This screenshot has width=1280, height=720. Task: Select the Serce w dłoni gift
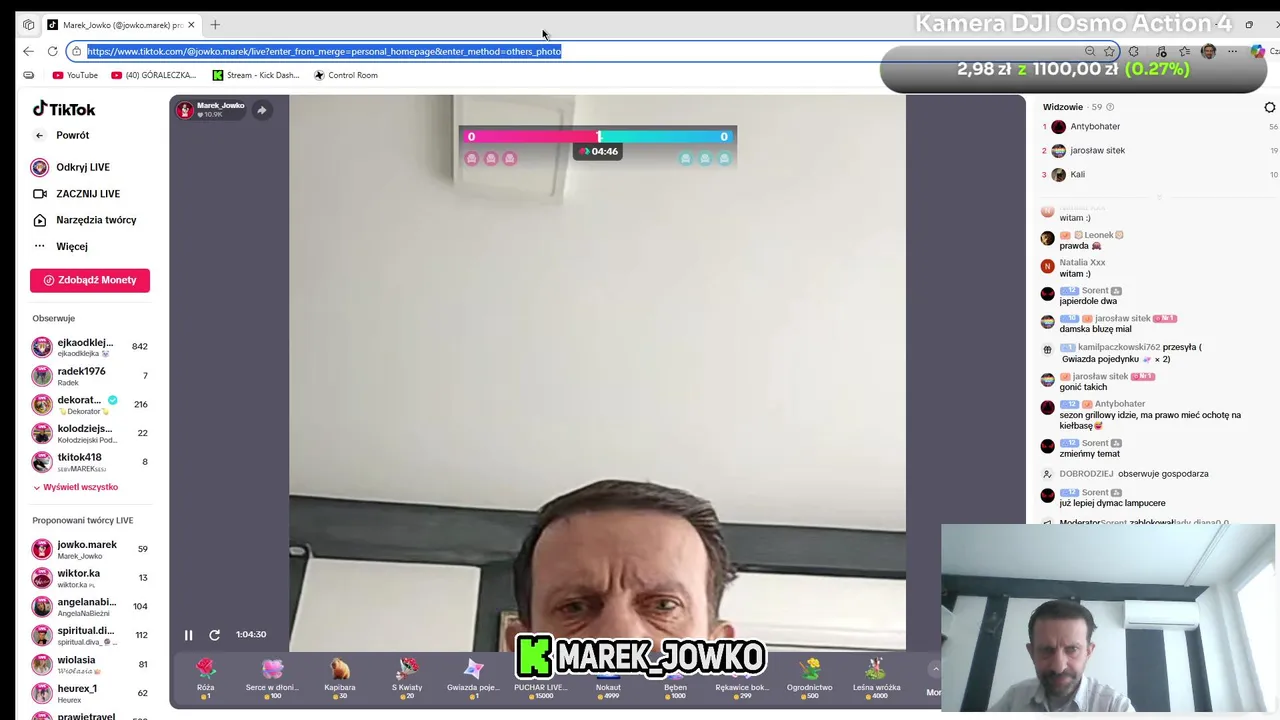pyautogui.click(x=271, y=676)
